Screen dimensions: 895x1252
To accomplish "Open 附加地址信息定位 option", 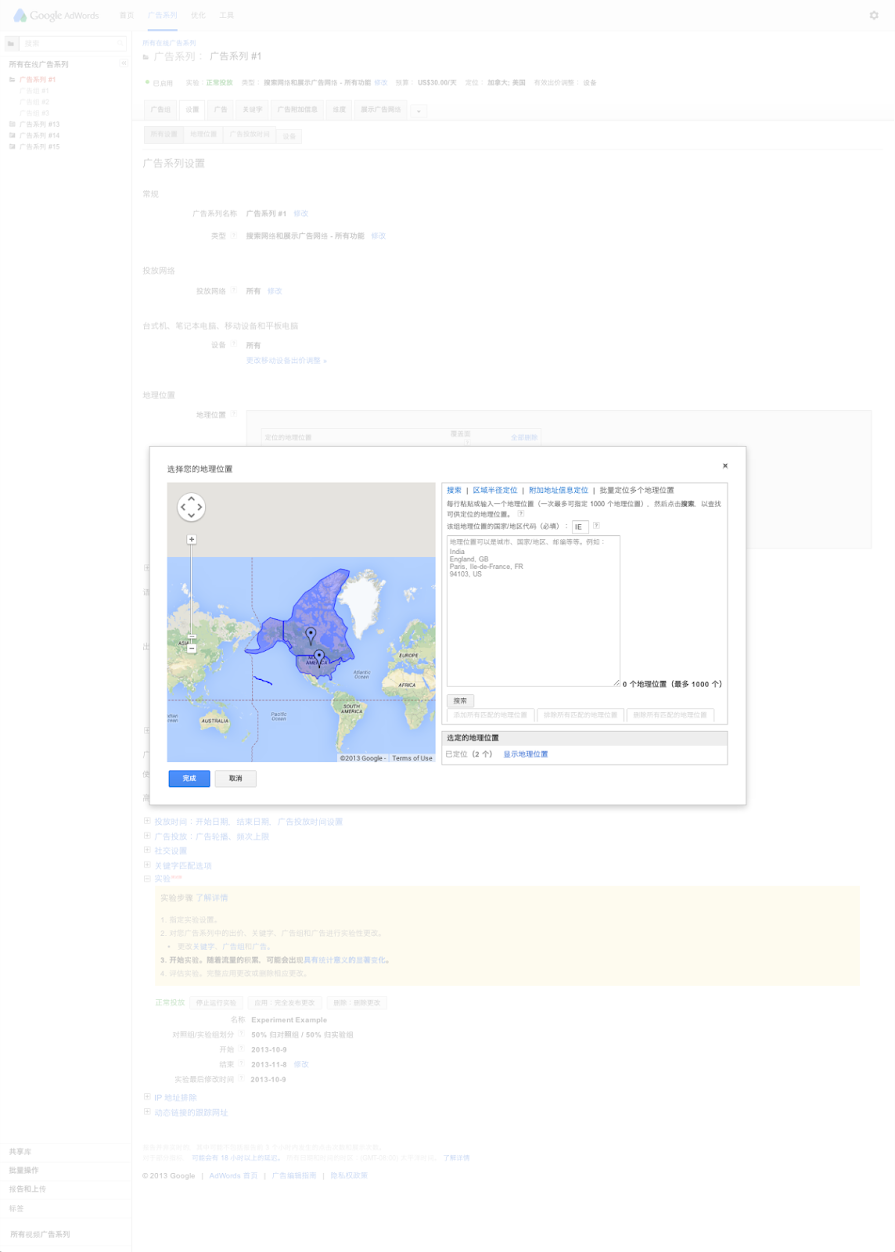I will pos(558,491).
